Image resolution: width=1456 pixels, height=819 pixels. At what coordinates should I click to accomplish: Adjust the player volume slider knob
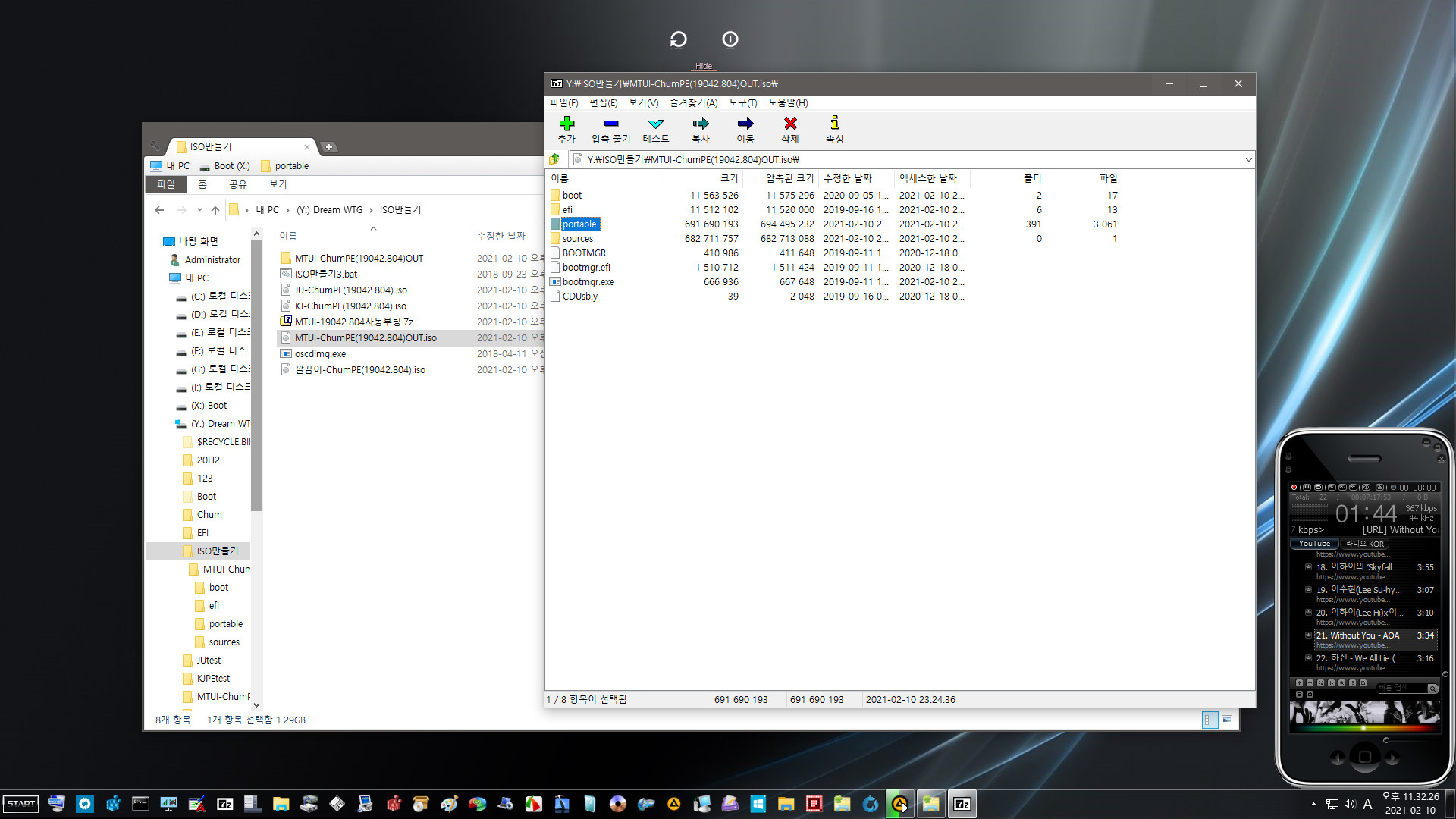point(1385,740)
